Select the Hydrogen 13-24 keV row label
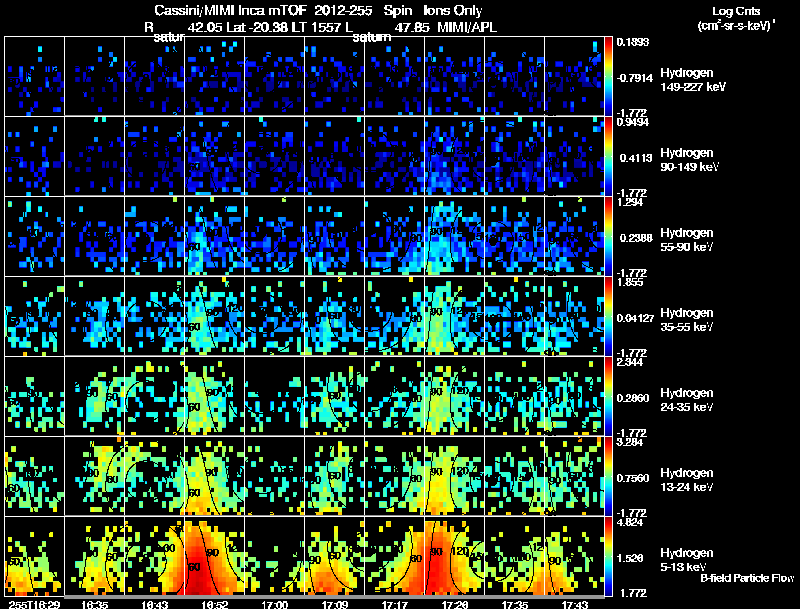 (x=687, y=480)
